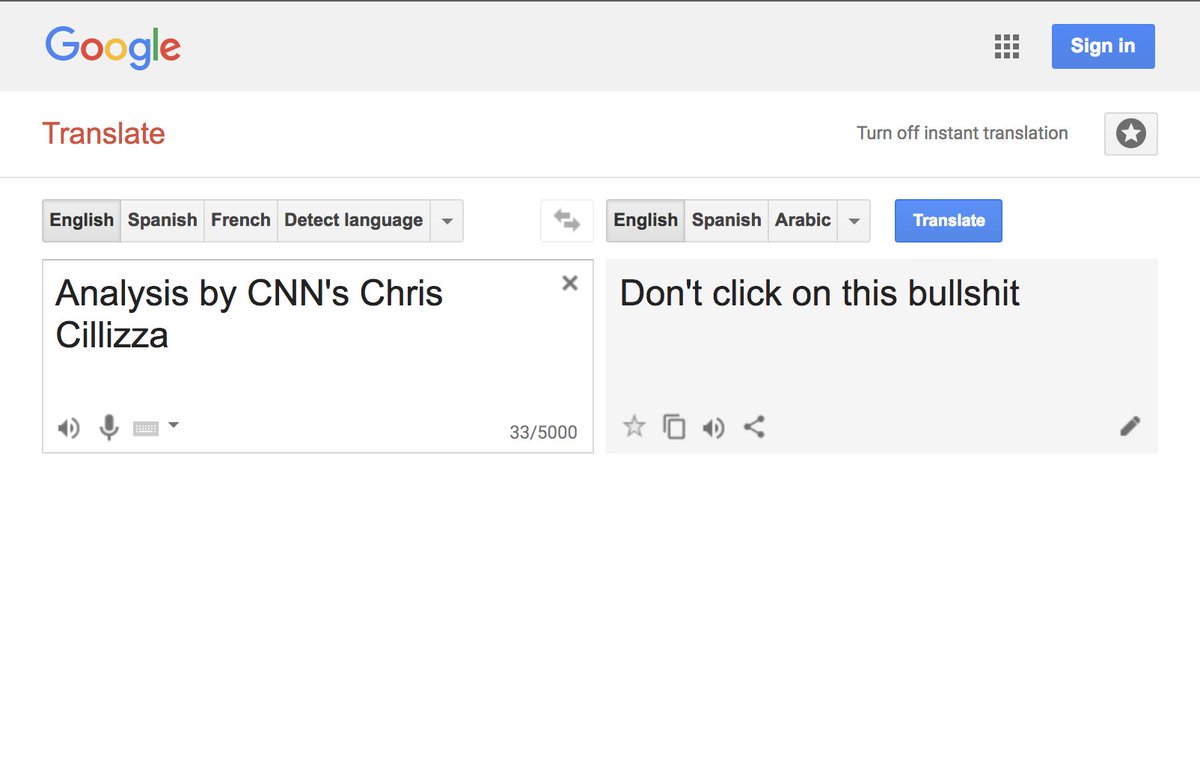
Task: Click the translated output text
Action: (820, 293)
